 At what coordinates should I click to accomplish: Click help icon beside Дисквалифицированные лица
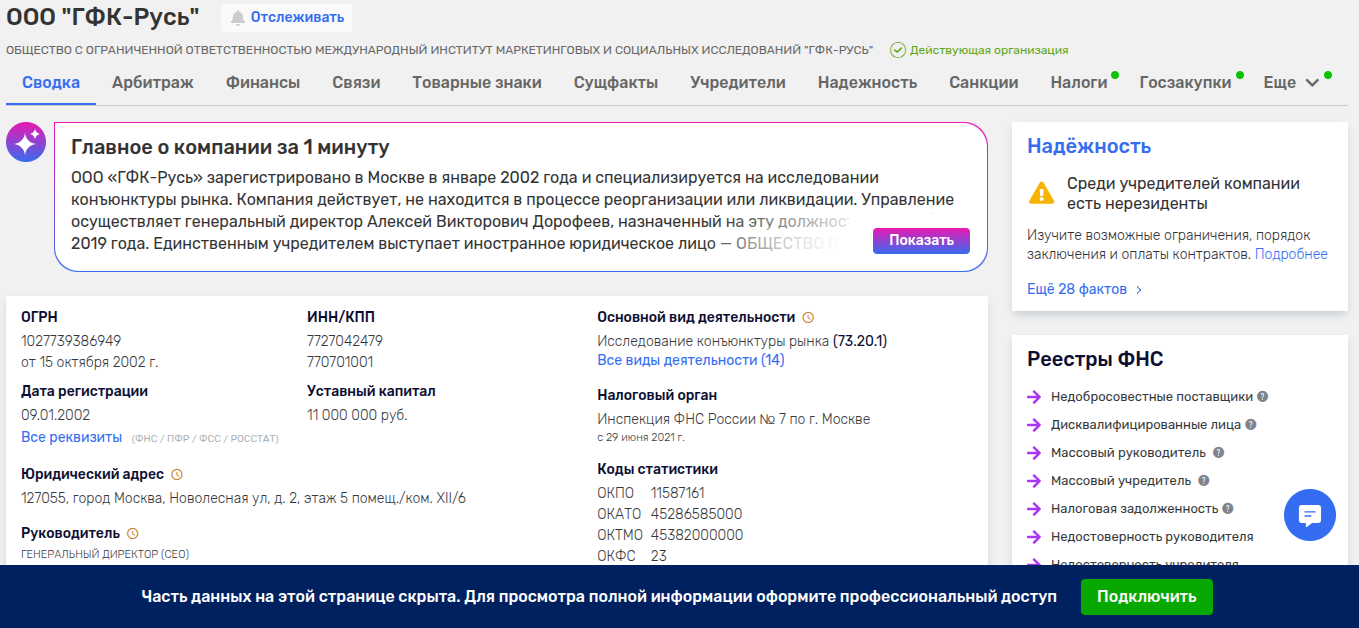[1251, 424]
